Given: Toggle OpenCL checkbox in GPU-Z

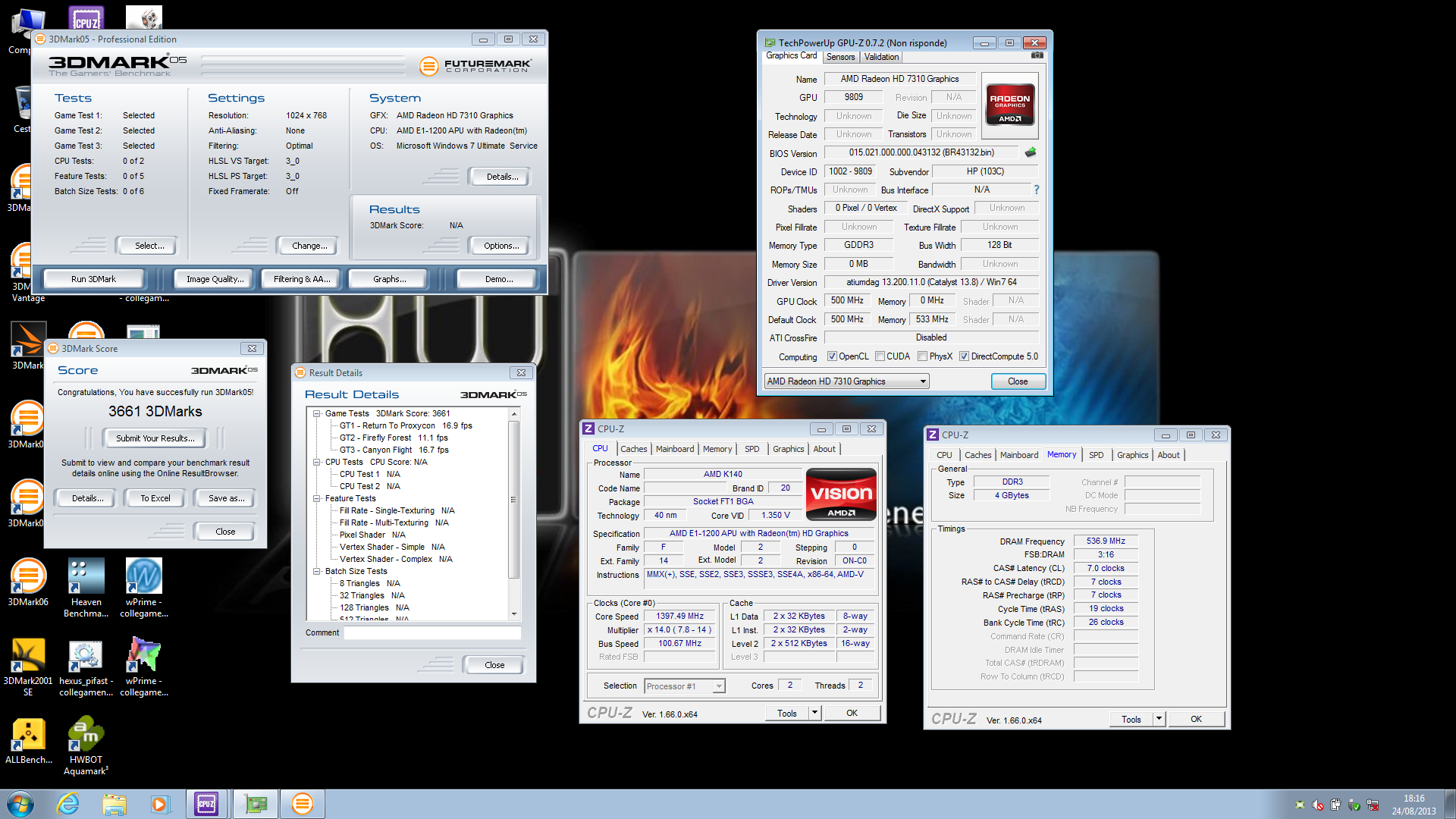Looking at the screenshot, I should [x=832, y=356].
